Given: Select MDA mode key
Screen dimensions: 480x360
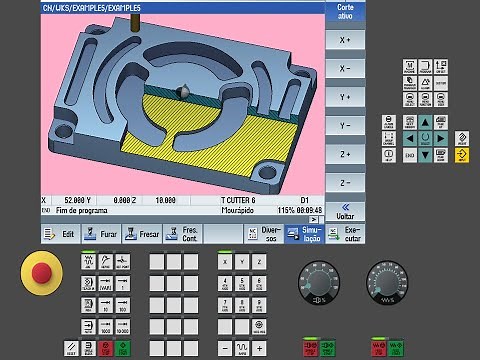Looking at the screenshot, I should pos(88,305).
